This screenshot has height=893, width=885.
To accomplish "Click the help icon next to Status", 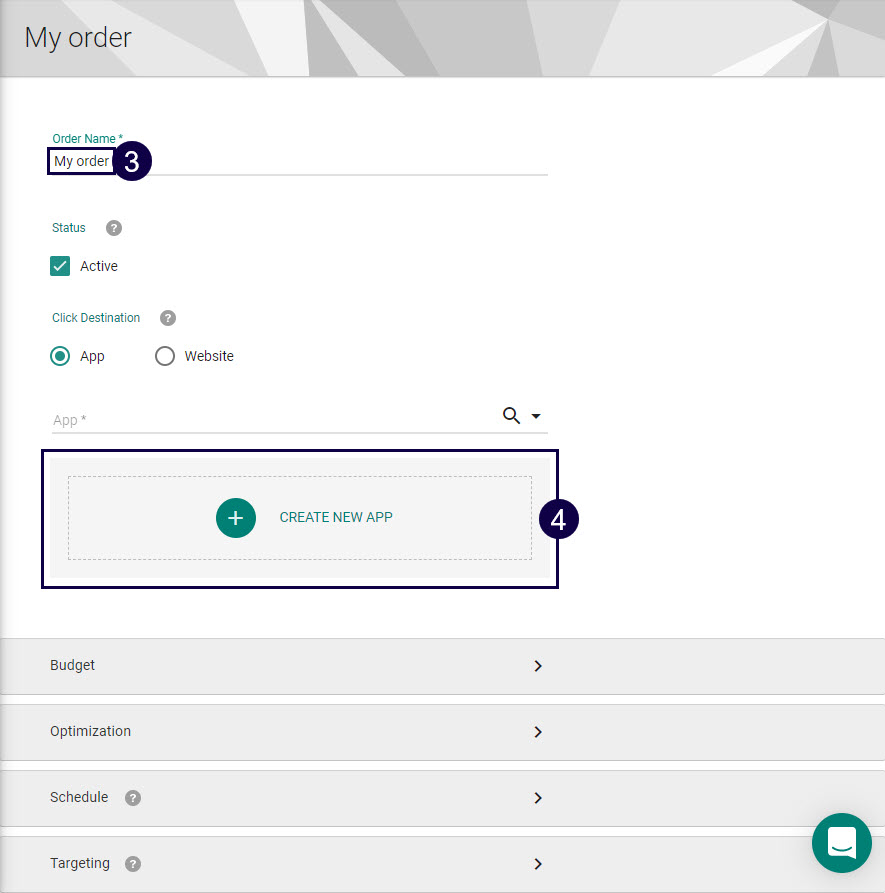I will [x=114, y=228].
